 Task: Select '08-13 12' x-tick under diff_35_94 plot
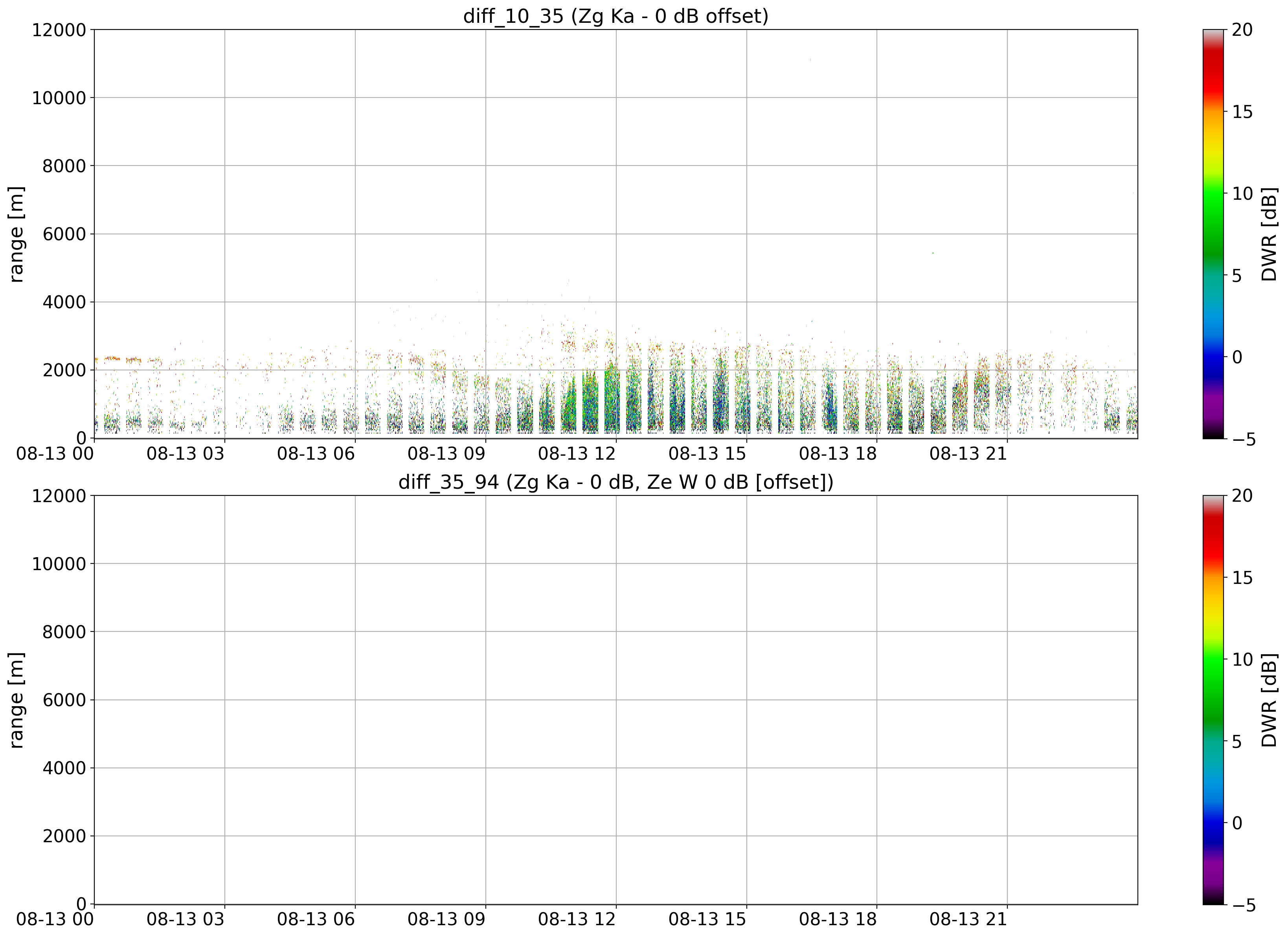pos(577,919)
